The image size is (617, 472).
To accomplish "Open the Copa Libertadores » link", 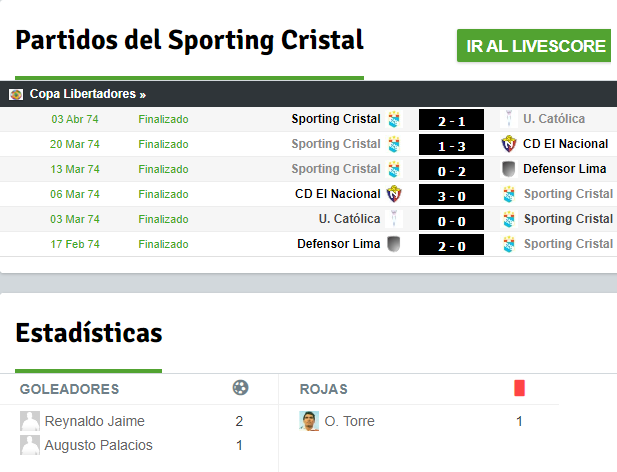I will click(88, 94).
